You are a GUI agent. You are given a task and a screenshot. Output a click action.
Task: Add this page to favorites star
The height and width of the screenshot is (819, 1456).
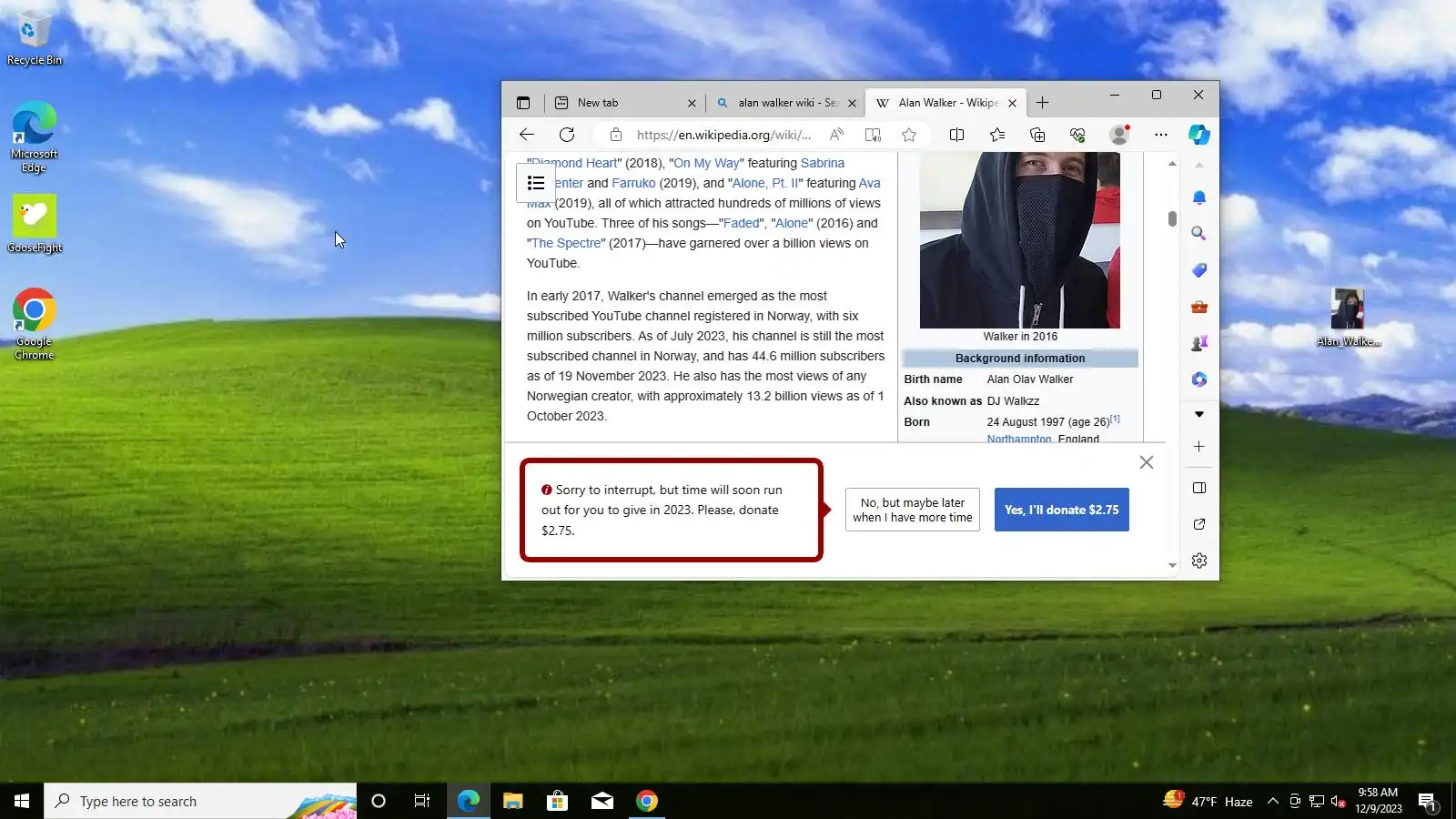909,135
